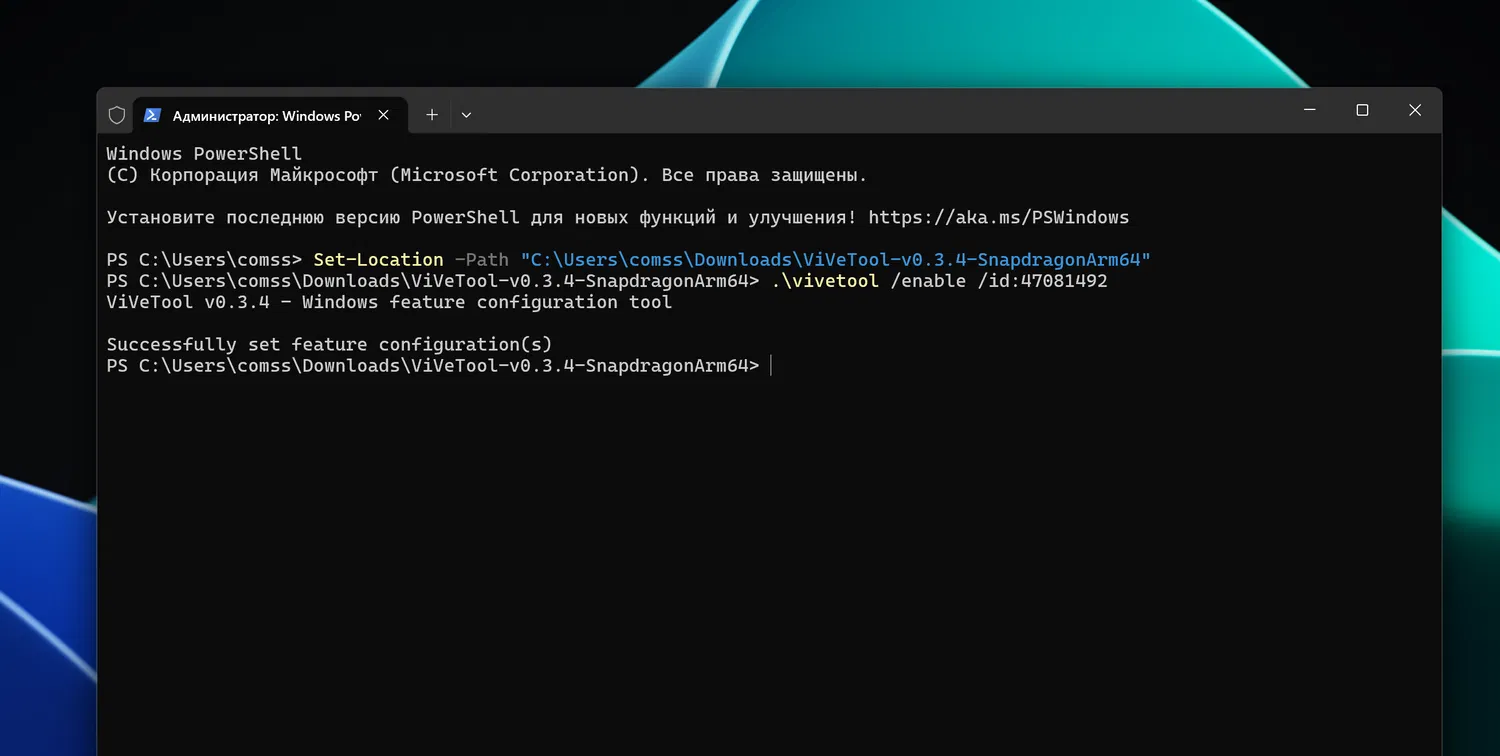The image size is (1500, 756).
Task: Expand the new tab profiles dropdown
Action: 466,115
